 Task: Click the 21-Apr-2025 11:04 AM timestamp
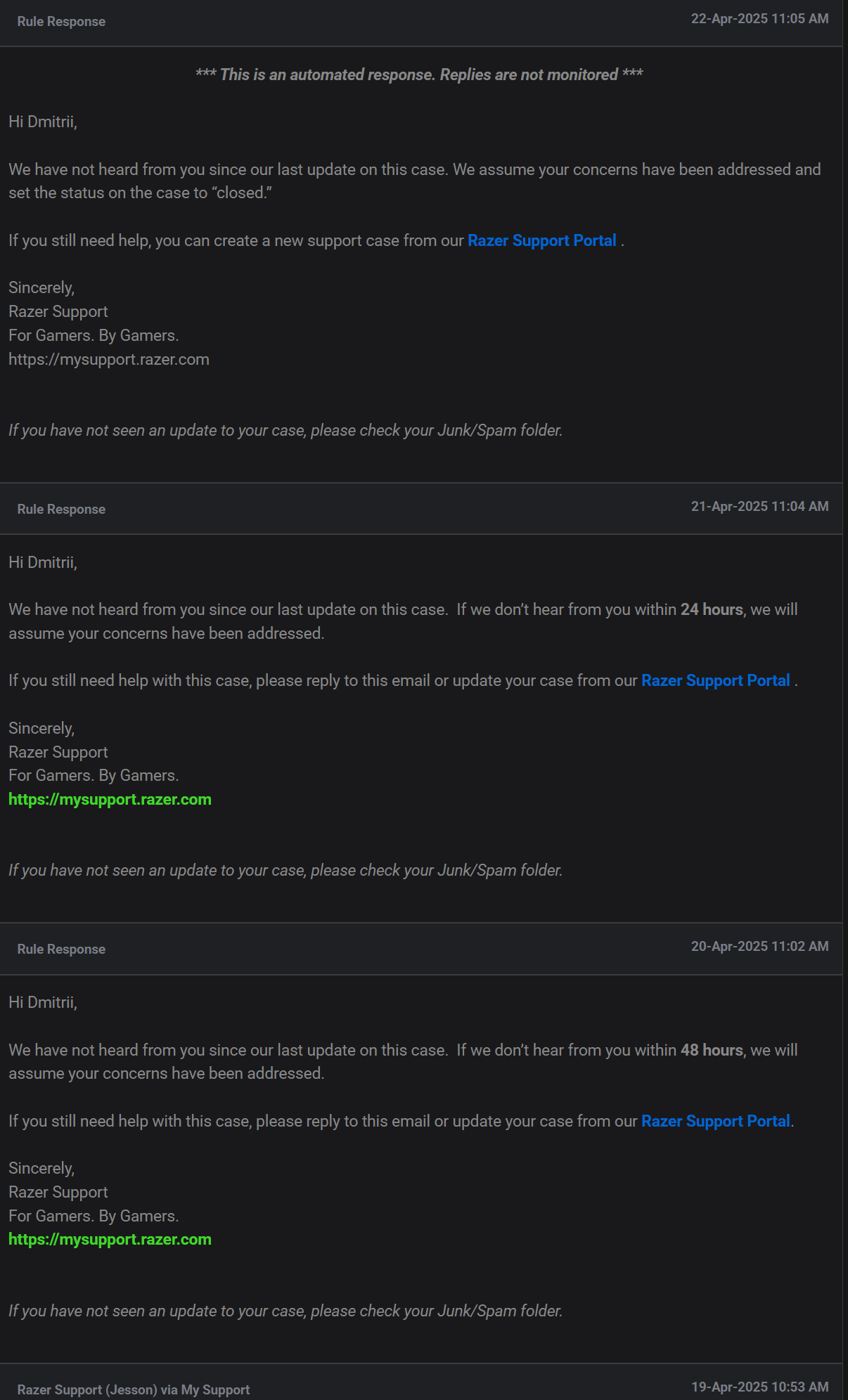pos(759,507)
